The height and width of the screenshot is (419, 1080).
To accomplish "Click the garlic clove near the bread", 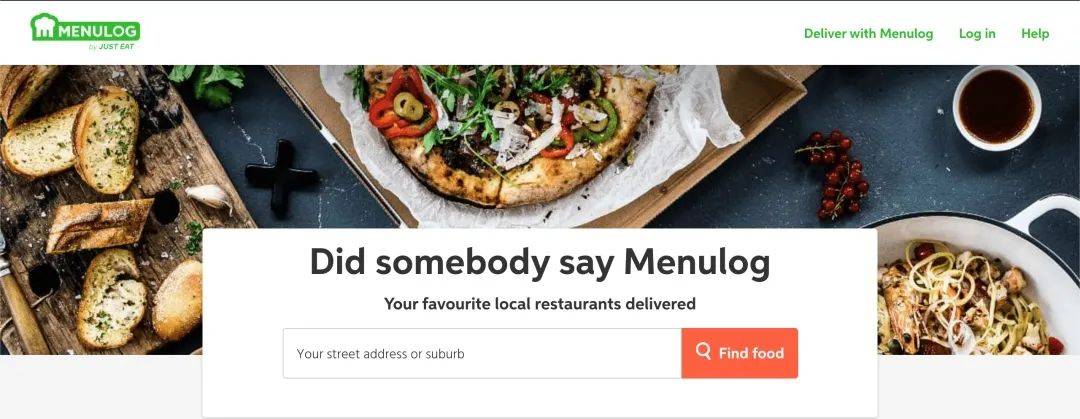I will (x=210, y=196).
